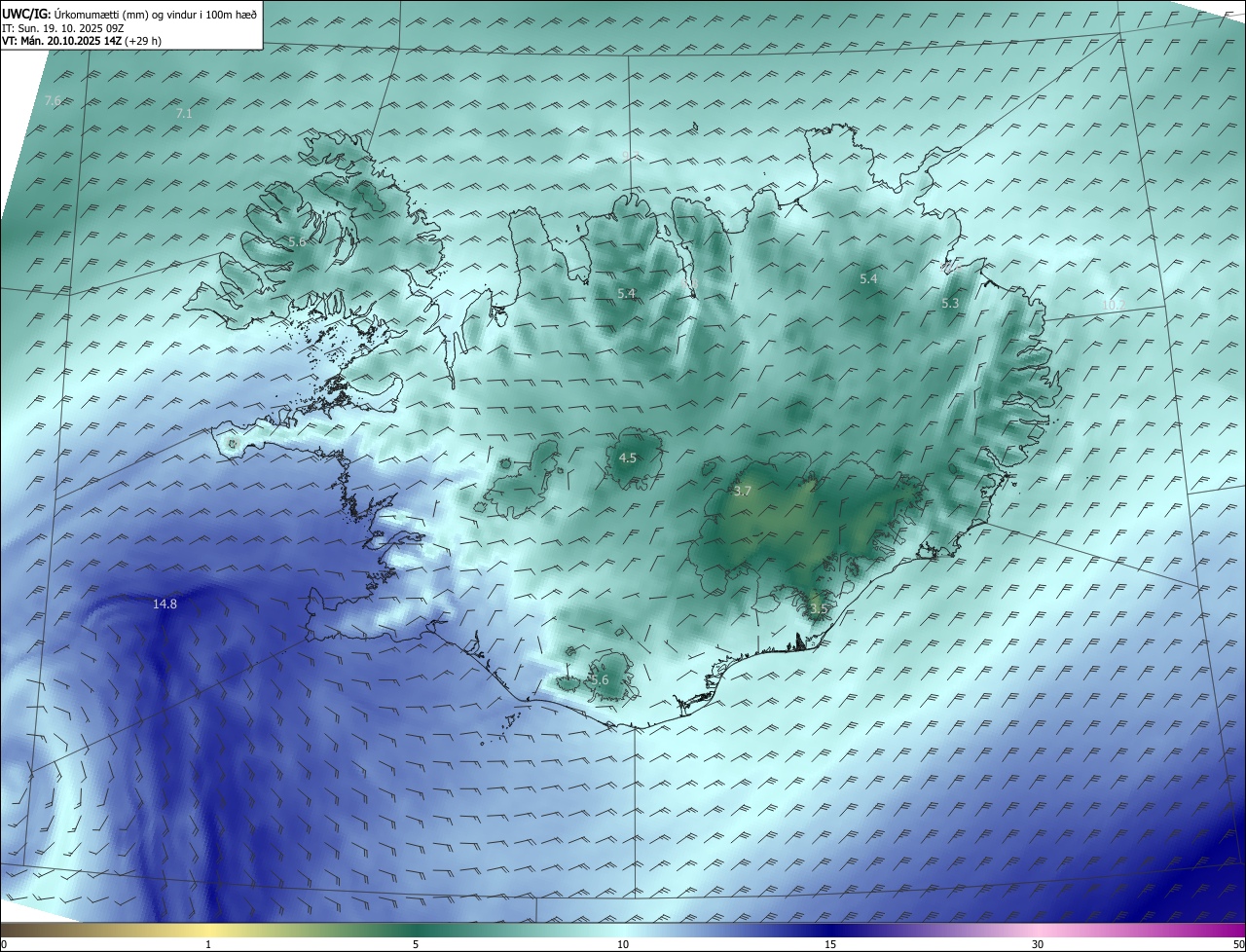Click the legend tick label '1'
This screenshot has height=952, width=1246.
point(209,944)
